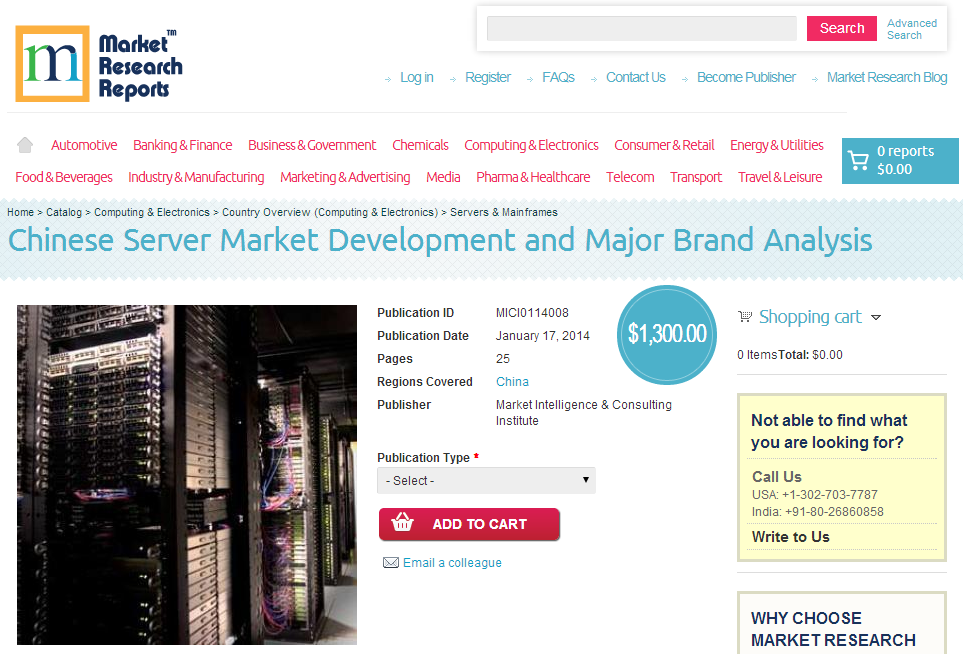This screenshot has height=654, width=963.
Task: Click the WHY CHOOSE MARKET RESEARCH heading
Action: coord(833,629)
